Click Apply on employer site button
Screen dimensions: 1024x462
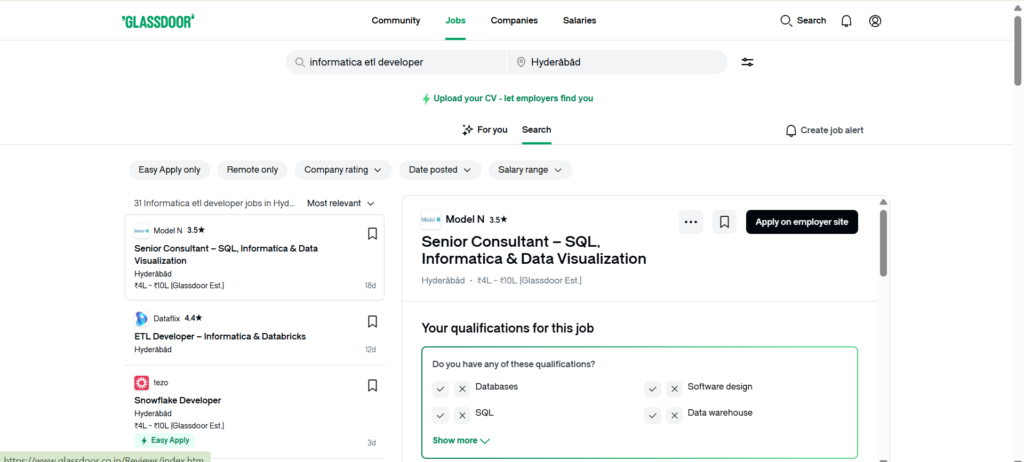(801, 222)
